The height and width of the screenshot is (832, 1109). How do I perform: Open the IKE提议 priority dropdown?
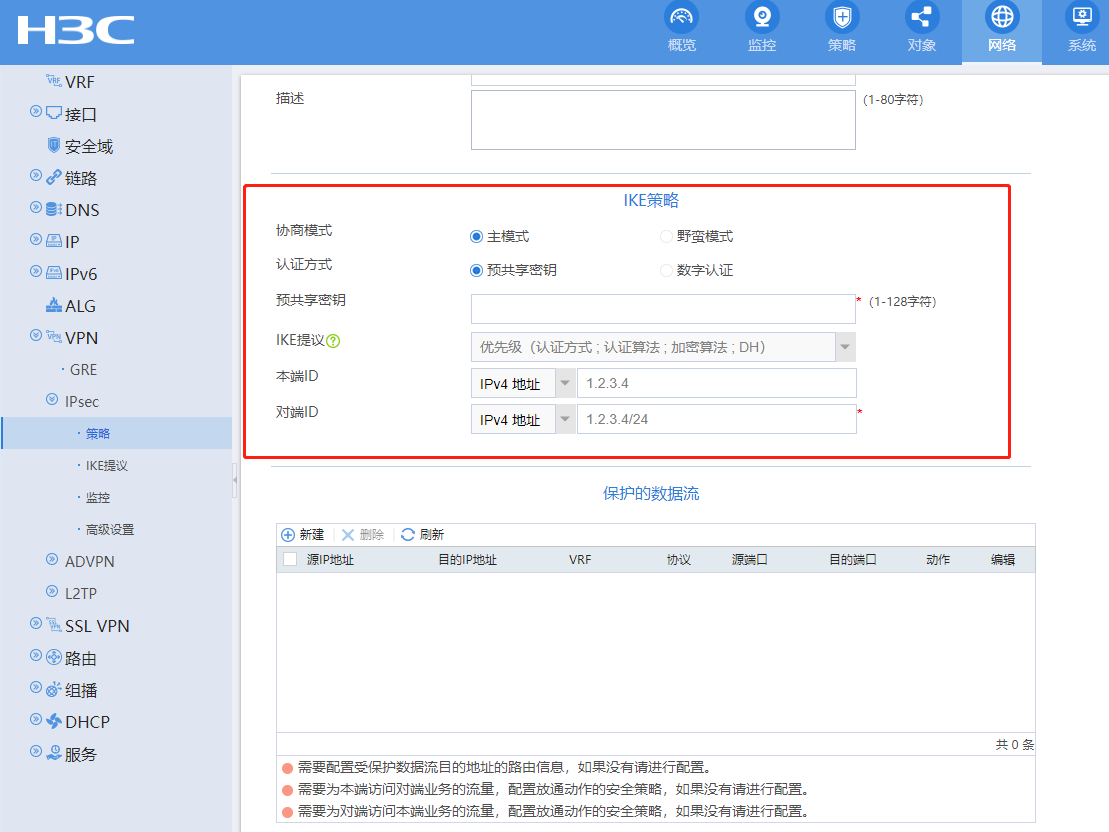click(845, 347)
